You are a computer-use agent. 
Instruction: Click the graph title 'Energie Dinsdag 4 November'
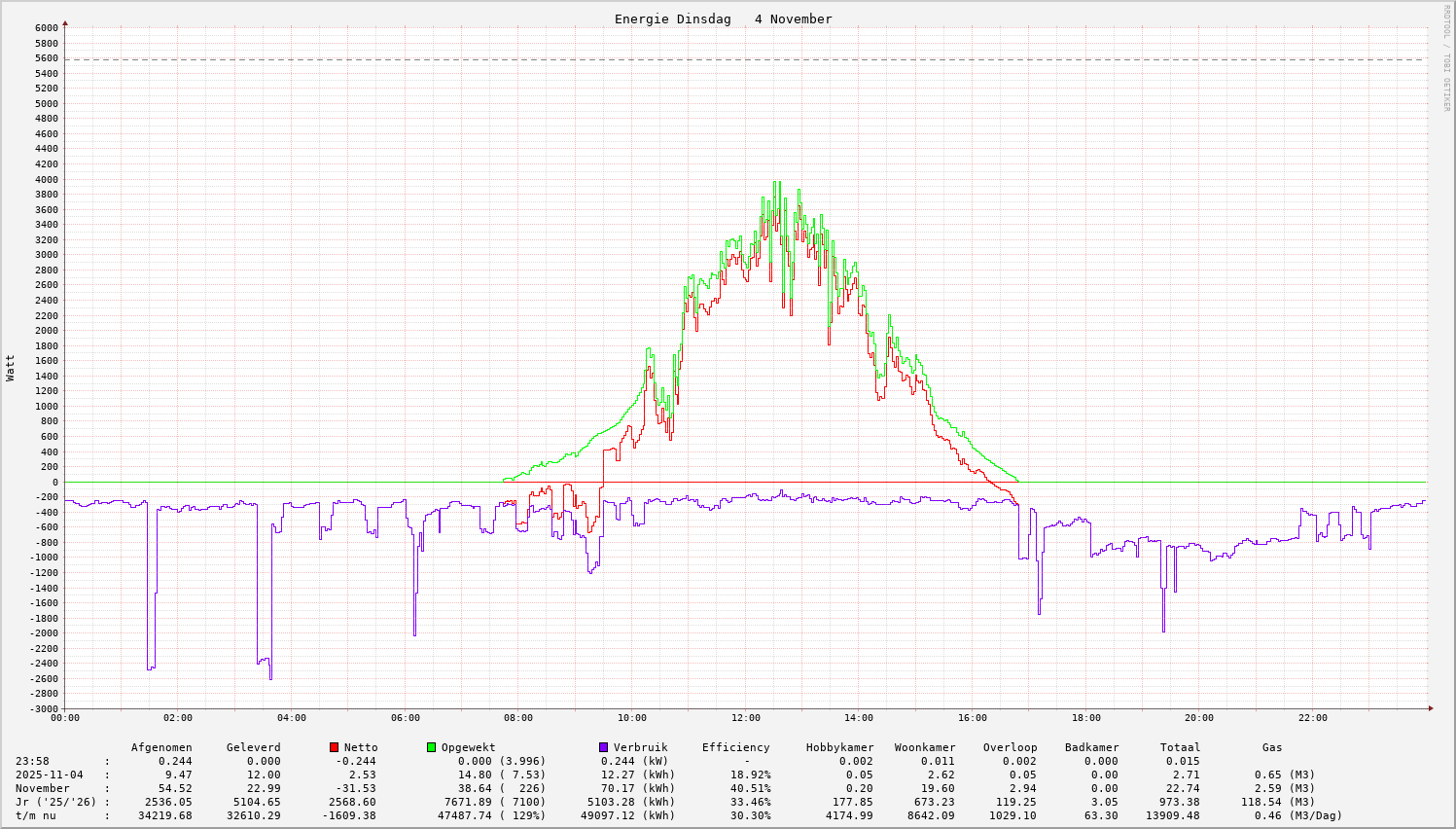point(723,19)
